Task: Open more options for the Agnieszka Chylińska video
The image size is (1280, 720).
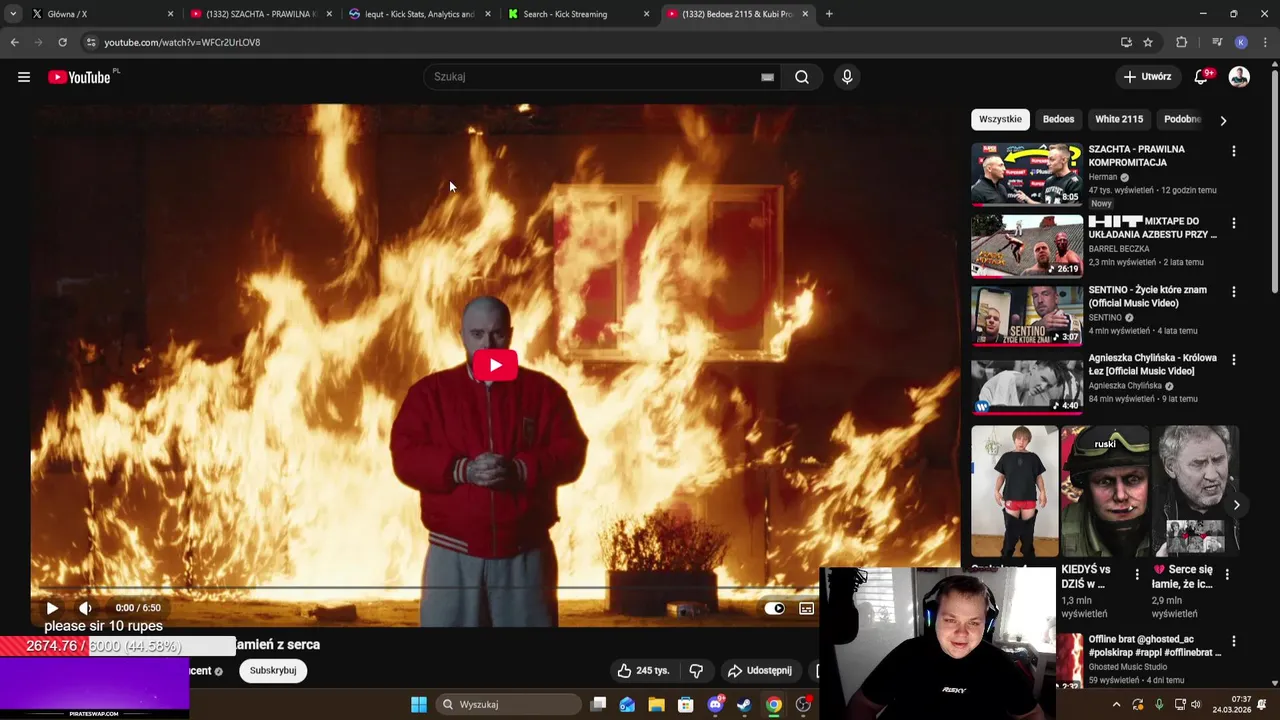Action: [1233, 360]
